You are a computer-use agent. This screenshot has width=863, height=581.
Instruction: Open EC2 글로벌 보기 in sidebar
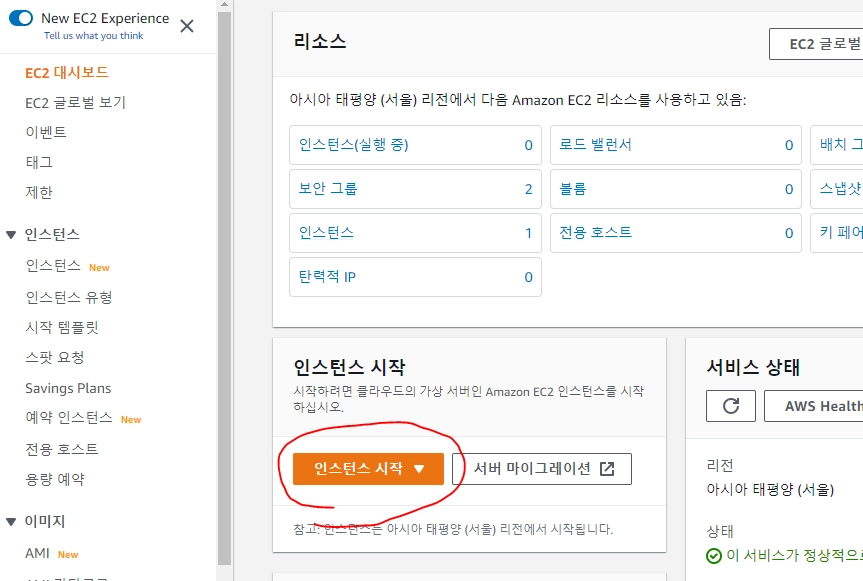tap(75, 103)
